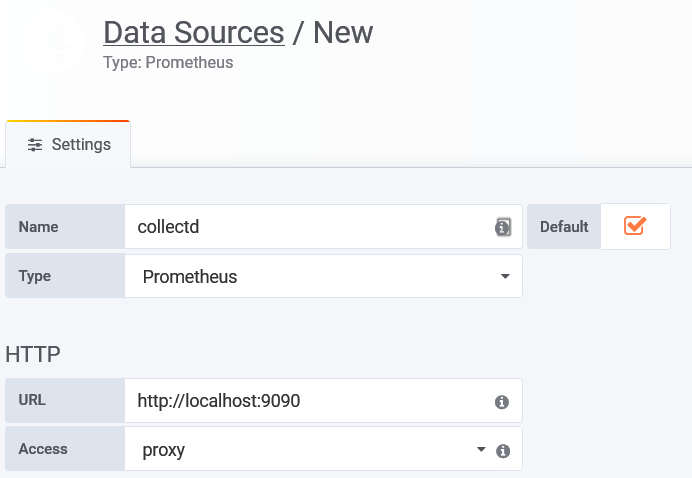Uncheck the Default checkbox
Screen dimensions: 692x478
tap(634, 226)
